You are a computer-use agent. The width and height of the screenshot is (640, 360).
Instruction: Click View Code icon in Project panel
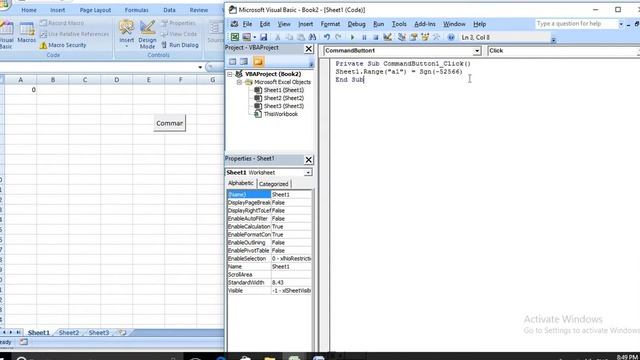[x=233, y=62]
